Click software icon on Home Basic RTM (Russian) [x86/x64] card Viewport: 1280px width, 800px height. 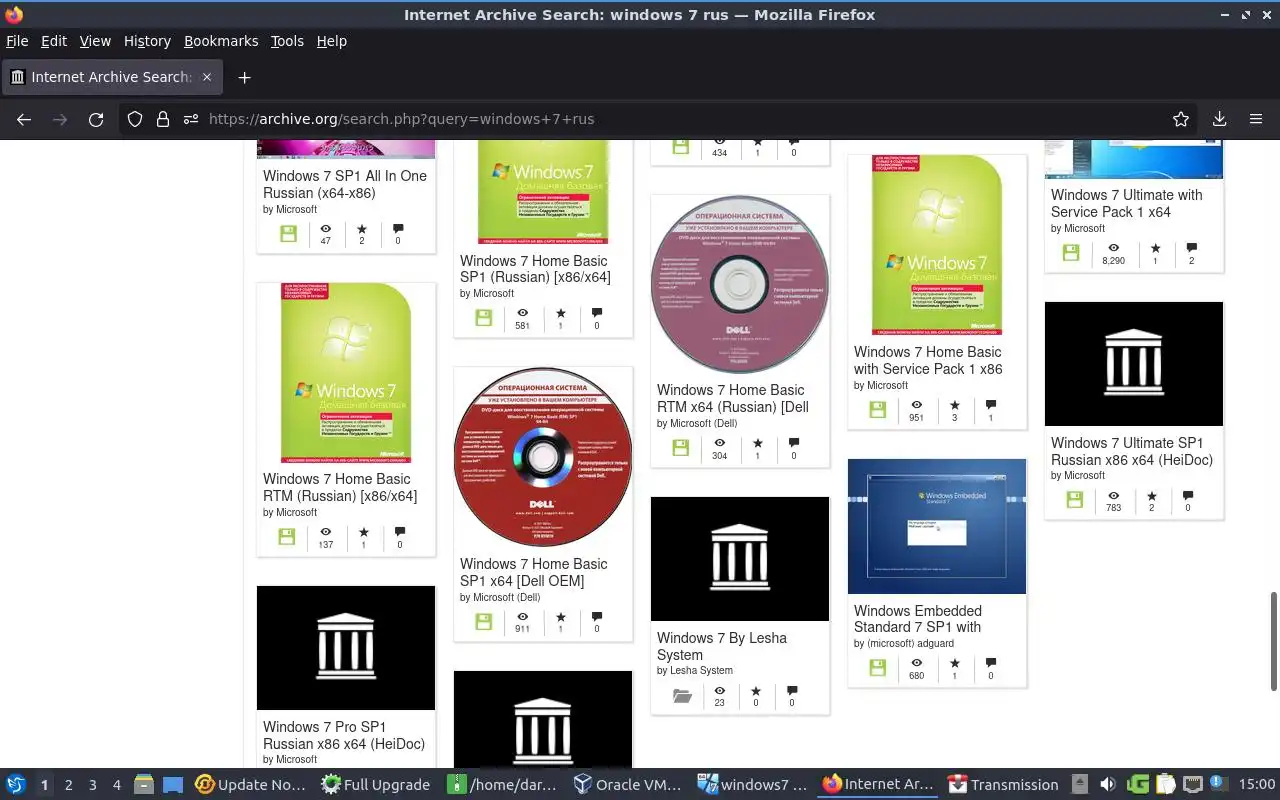[x=287, y=537]
